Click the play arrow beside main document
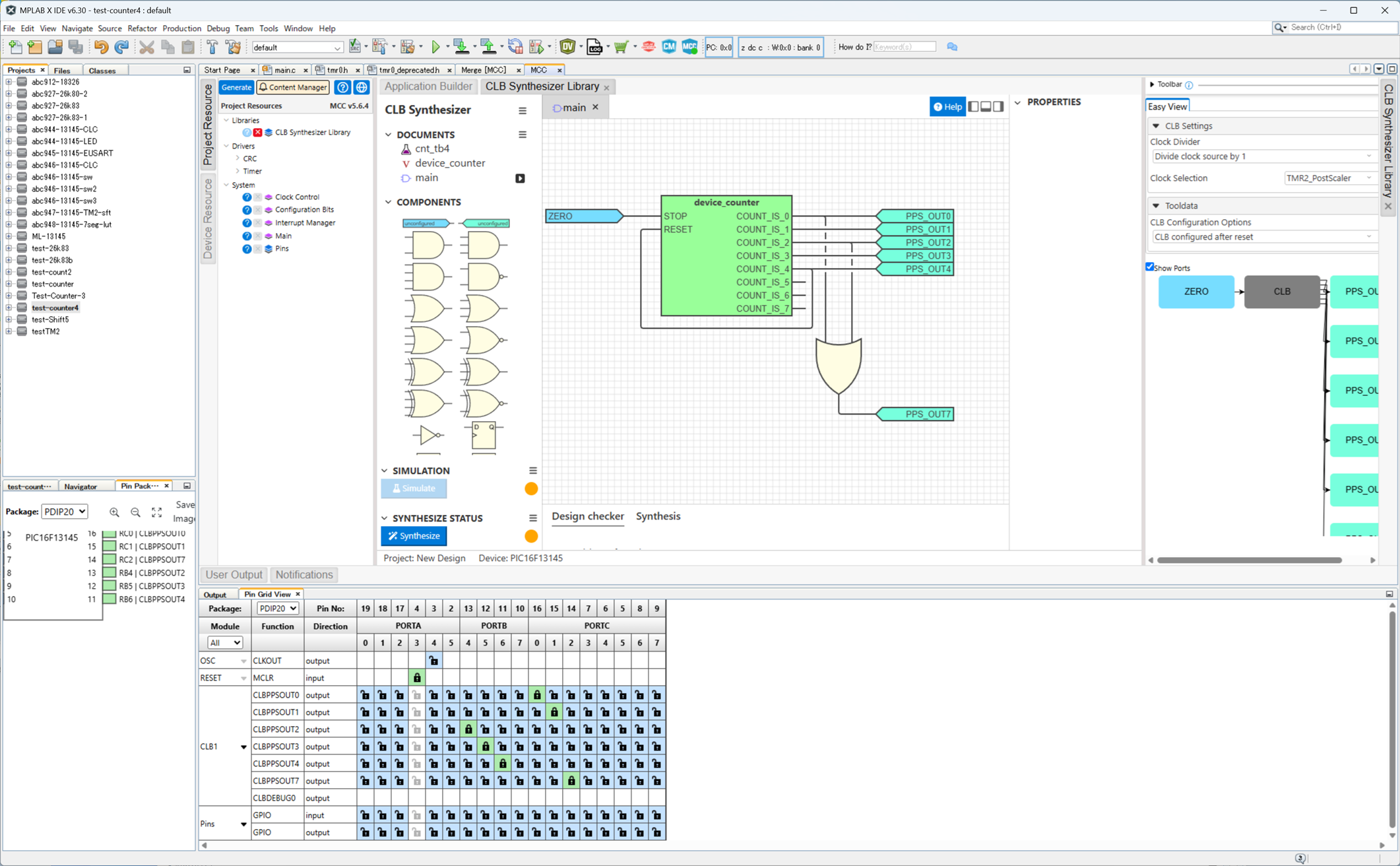Screen dimensions: 1400x866 (x=520, y=178)
